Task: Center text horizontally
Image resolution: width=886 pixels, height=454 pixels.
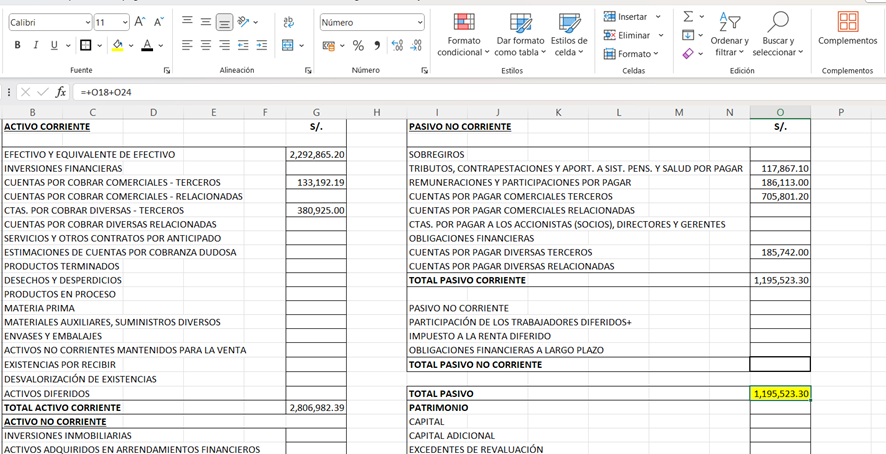Action: [x=206, y=45]
